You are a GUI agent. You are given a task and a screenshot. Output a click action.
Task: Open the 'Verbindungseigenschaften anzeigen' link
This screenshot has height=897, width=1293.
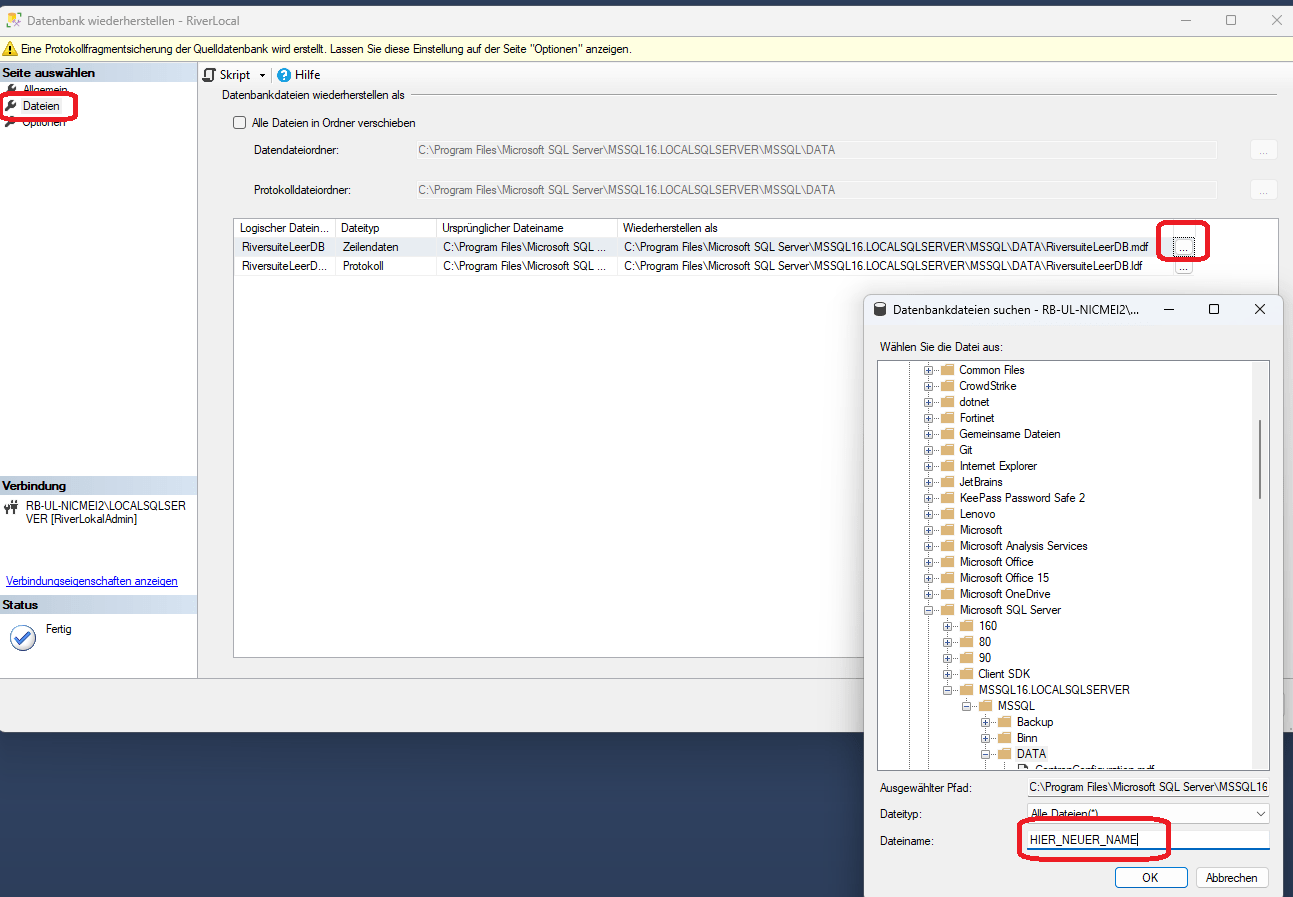92,581
